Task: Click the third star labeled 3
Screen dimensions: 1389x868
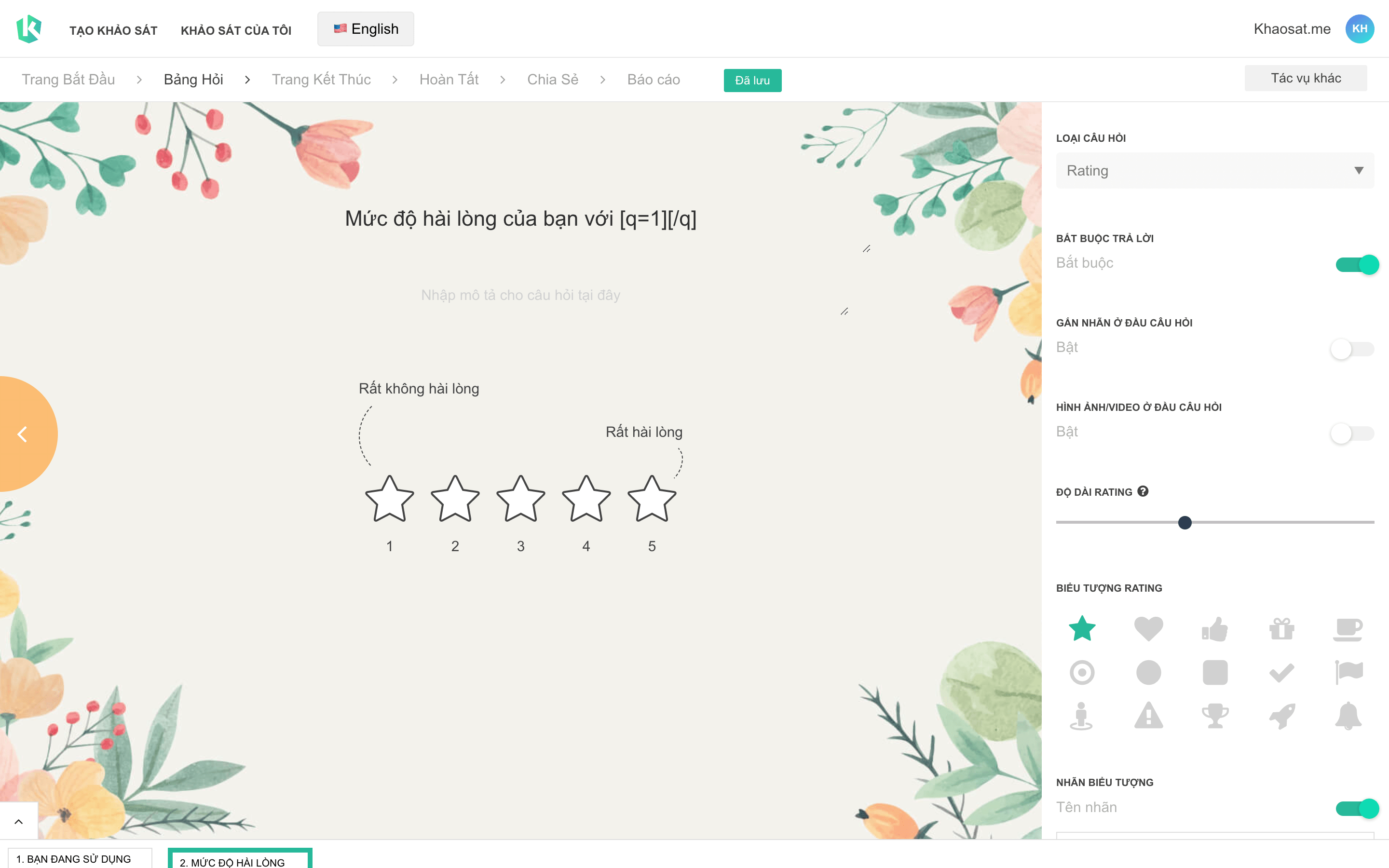Action: tap(520, 499)
